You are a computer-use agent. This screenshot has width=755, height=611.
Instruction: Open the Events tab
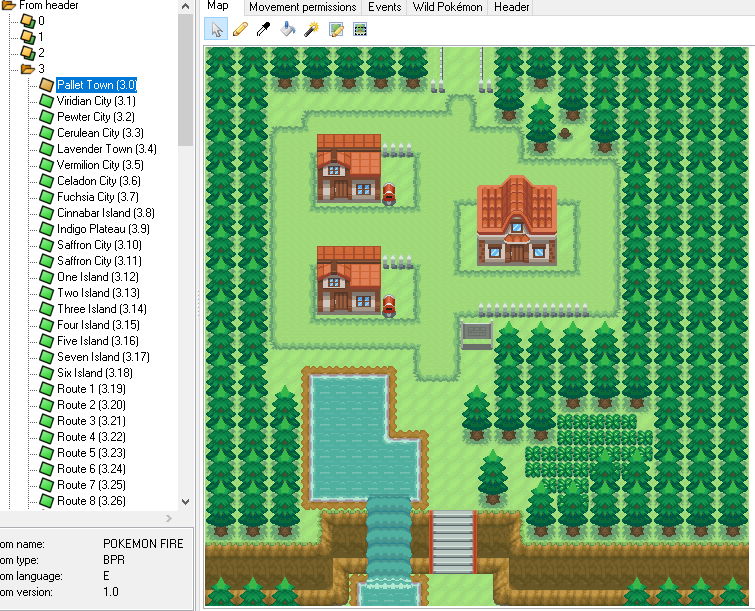click(384, 7)
